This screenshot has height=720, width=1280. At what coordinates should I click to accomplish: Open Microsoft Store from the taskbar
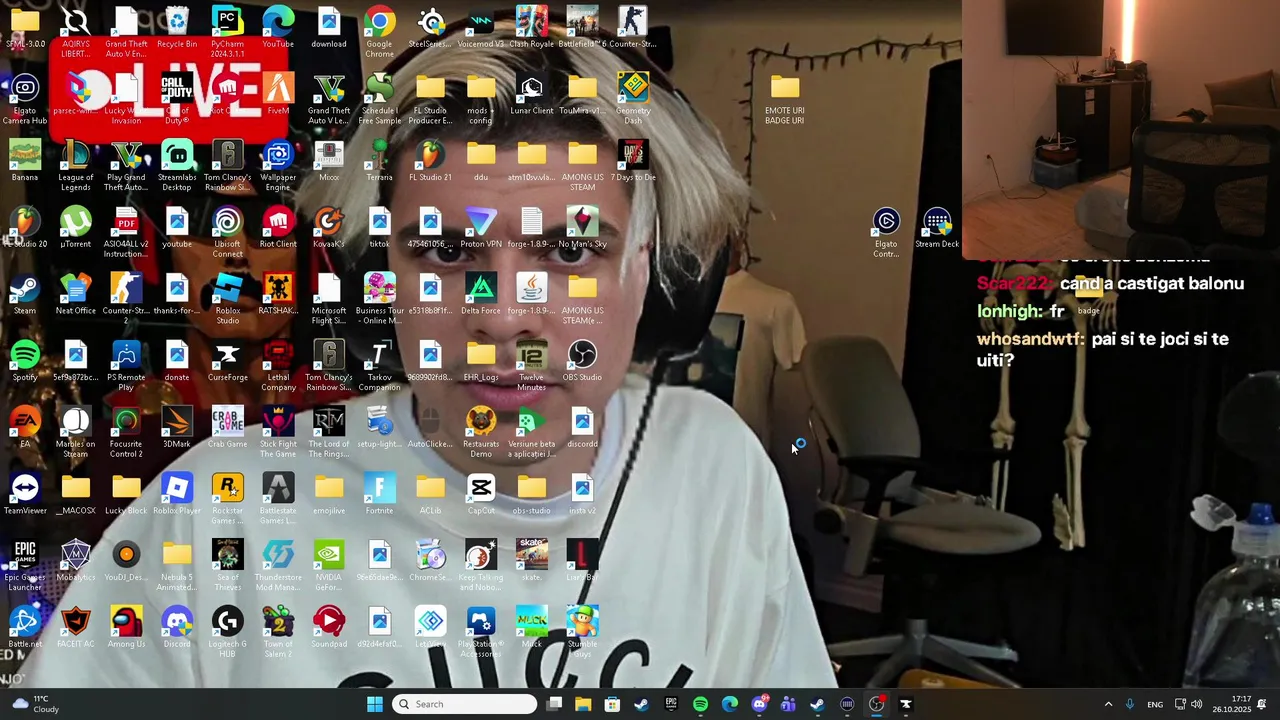coord(612,704)
